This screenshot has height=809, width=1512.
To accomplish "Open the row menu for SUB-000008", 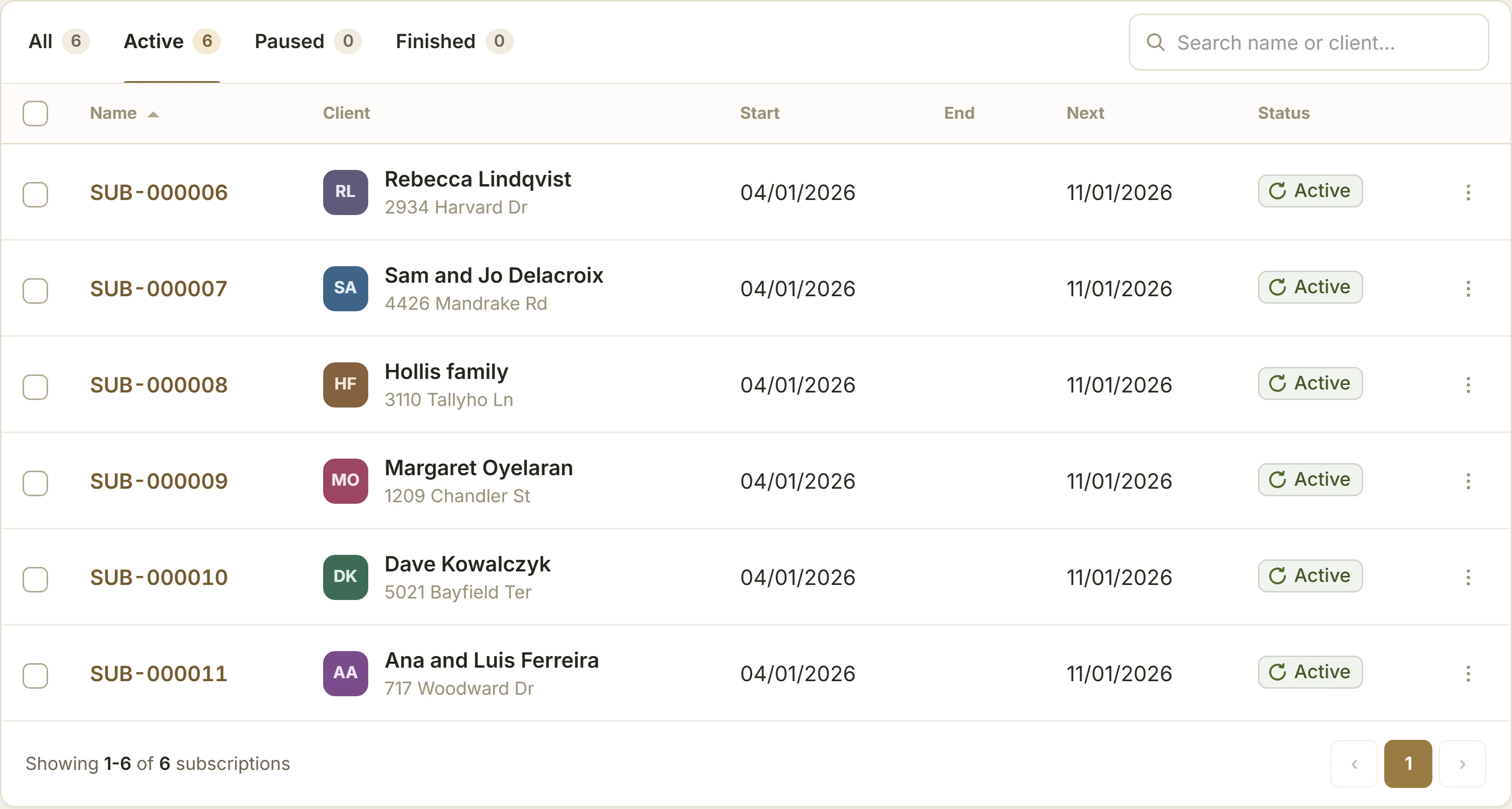I will click(1468, 385).
